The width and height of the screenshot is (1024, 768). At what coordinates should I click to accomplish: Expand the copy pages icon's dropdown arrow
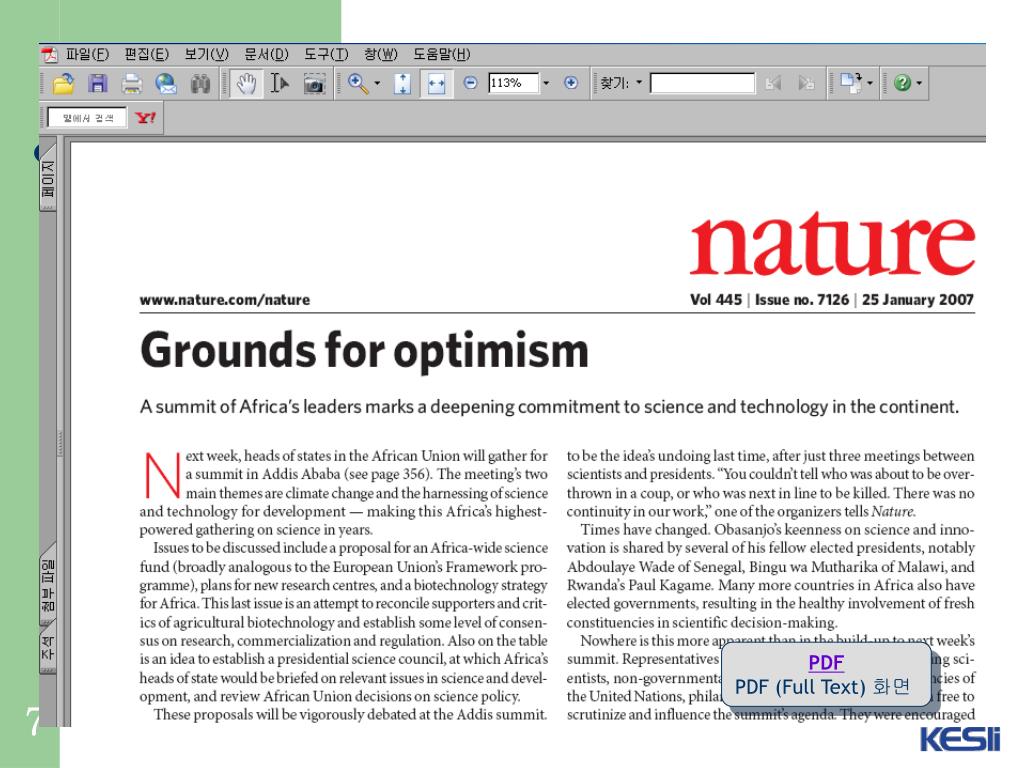coord(870,84)
